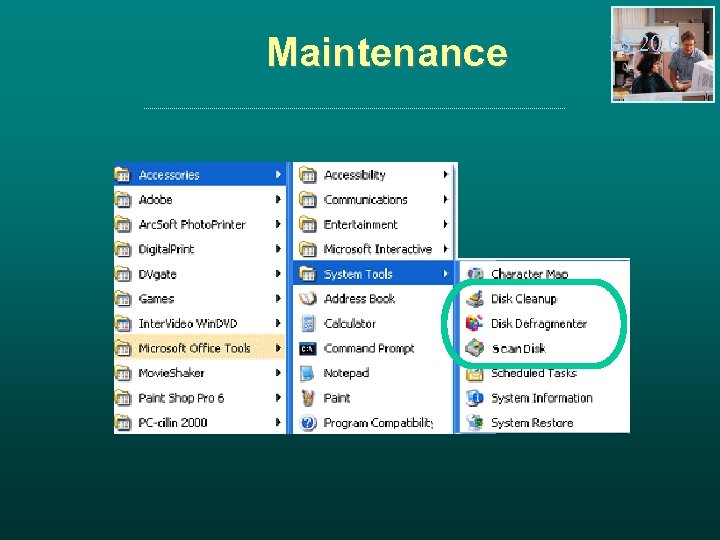720x540 pixels.
Task: Click the Accessories folder icon
Action: [123, 174]
